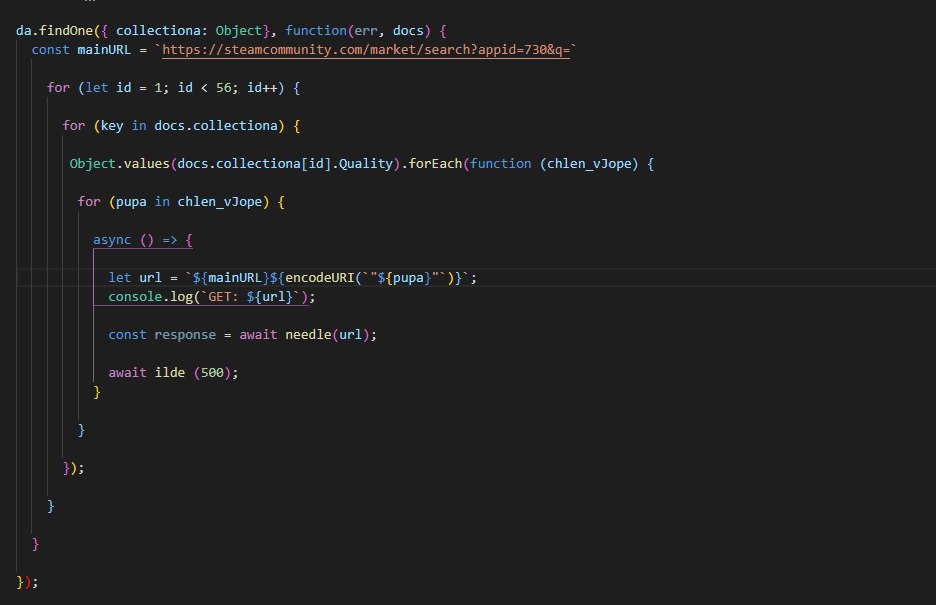The height and width of the screenshot is (605, 936).
Task: Place cursor on 'id < 56' condition
Action: (x=205, y=88)
